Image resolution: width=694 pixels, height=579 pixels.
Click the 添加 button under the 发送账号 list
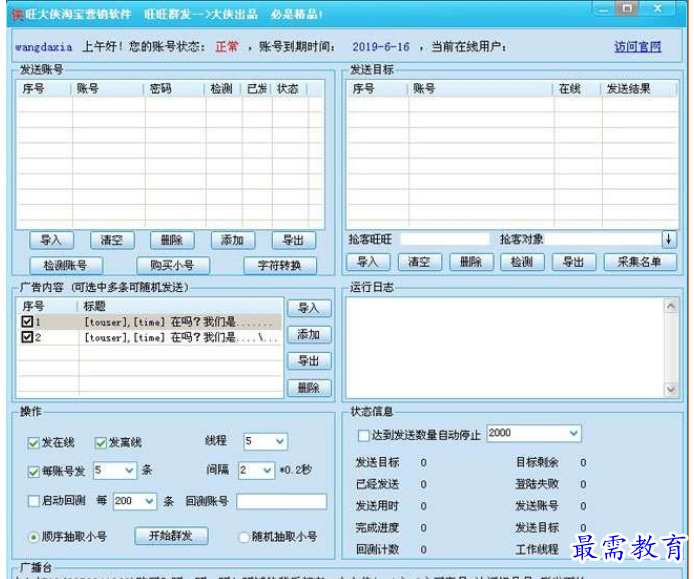click(233, 240)
